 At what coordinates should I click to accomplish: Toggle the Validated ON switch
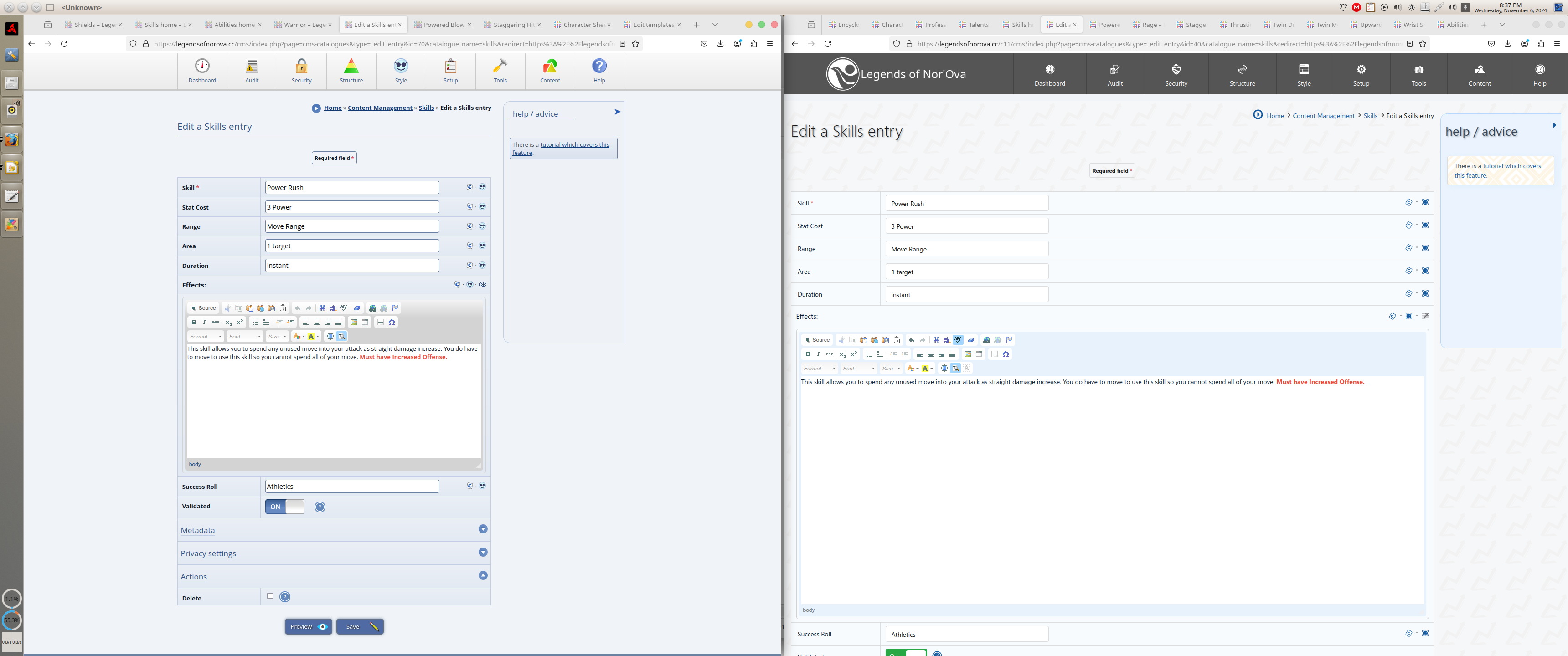pos(284,507)
